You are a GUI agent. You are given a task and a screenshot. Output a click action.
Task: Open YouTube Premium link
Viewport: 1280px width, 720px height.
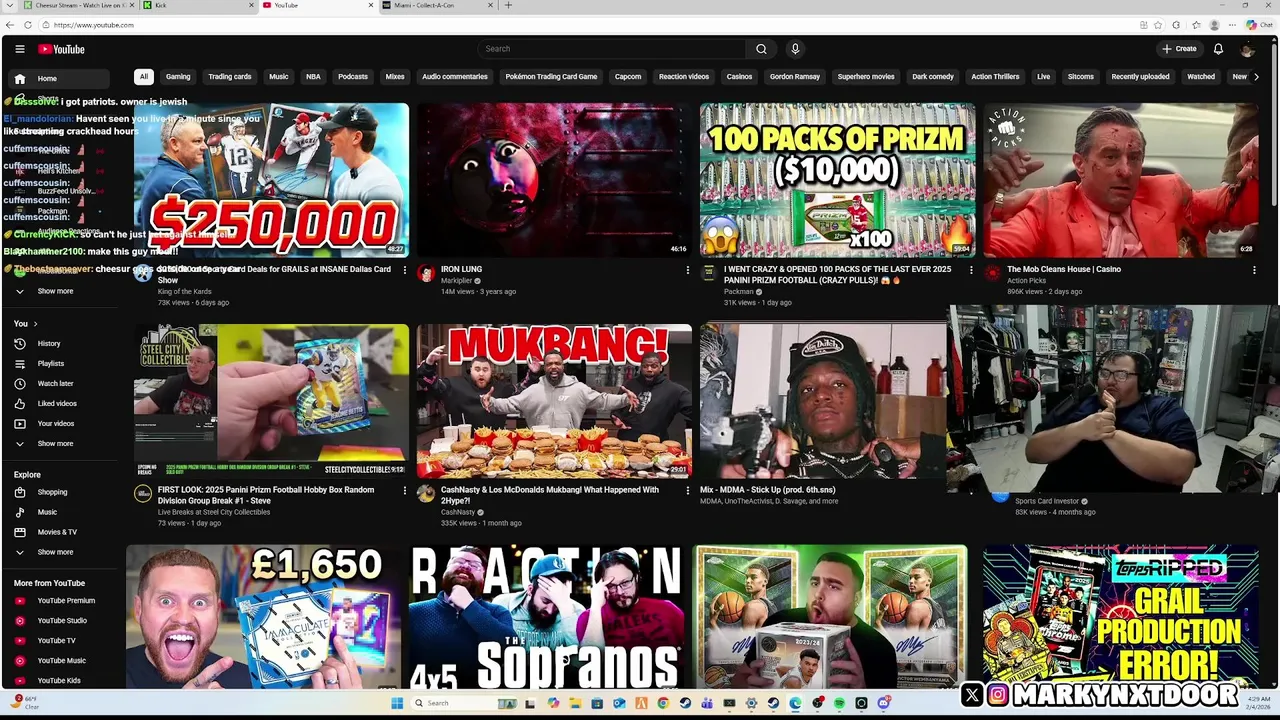point(60,600)
